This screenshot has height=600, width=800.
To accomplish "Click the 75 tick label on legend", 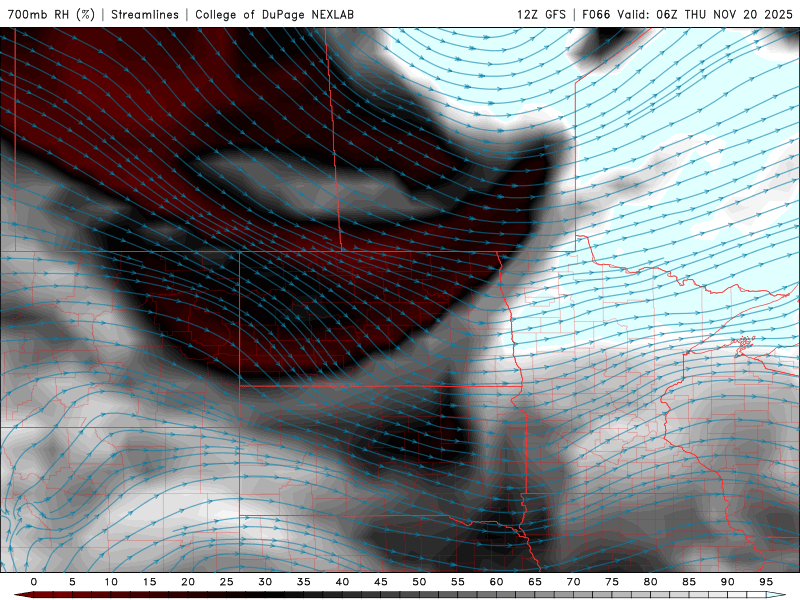I will (612, 582).
